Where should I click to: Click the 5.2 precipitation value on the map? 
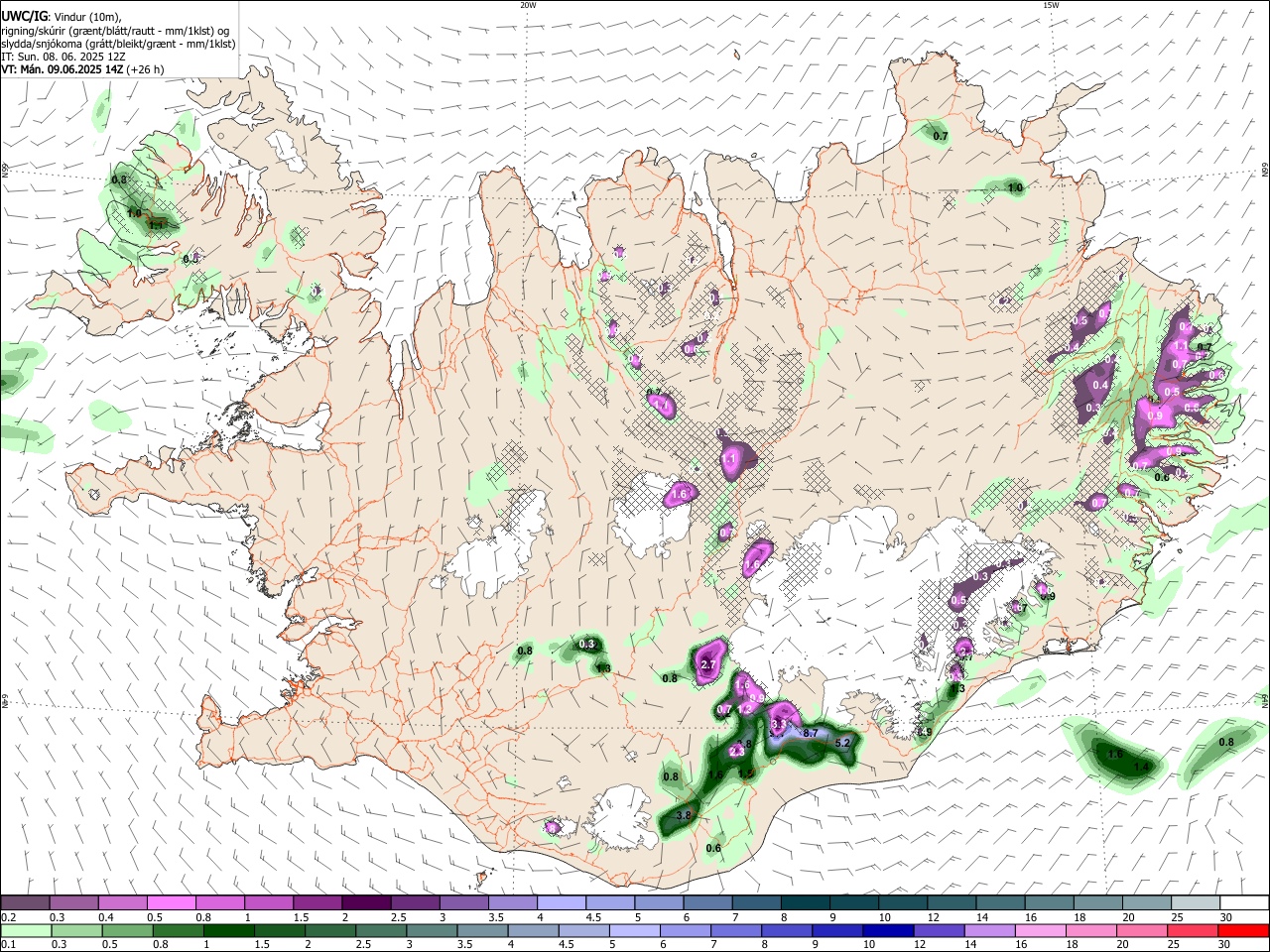[843, 742]
